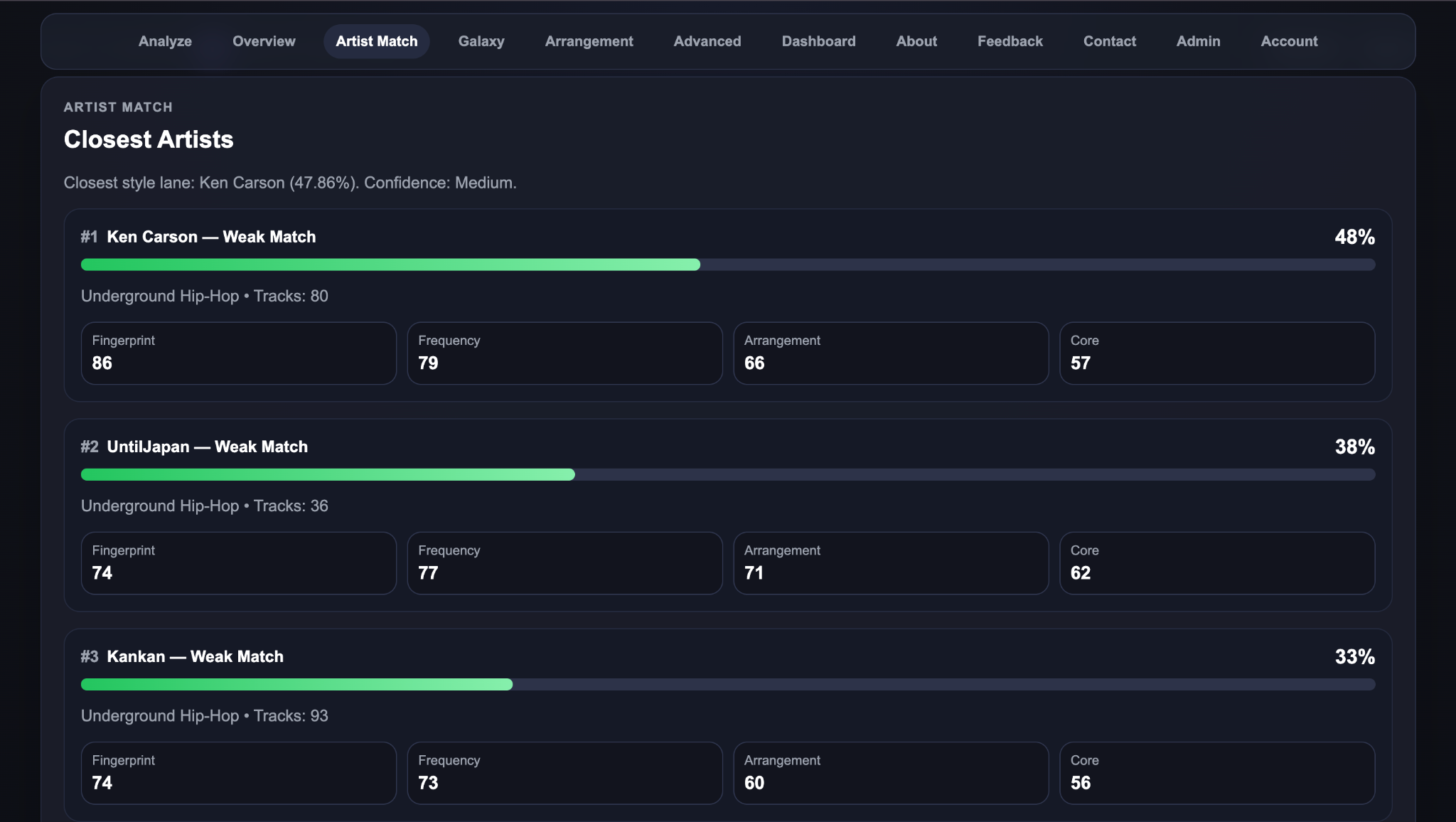The image size is (1456, 822).
Task: Click the Closest Artists heading
Action: click(149, 139)
